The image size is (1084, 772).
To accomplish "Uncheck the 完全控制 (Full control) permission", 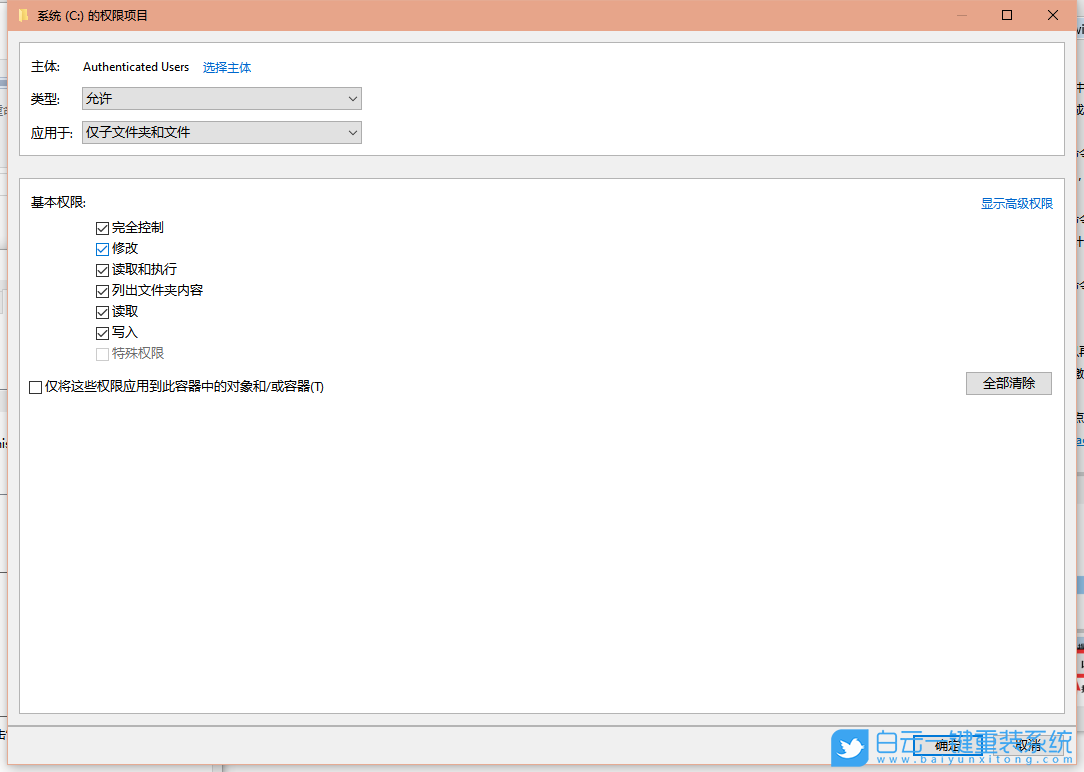I will [x=102, y=227].
